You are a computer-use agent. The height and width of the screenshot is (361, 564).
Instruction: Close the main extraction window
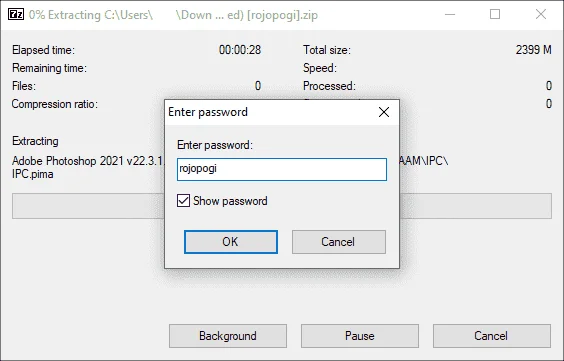point(541,15)
